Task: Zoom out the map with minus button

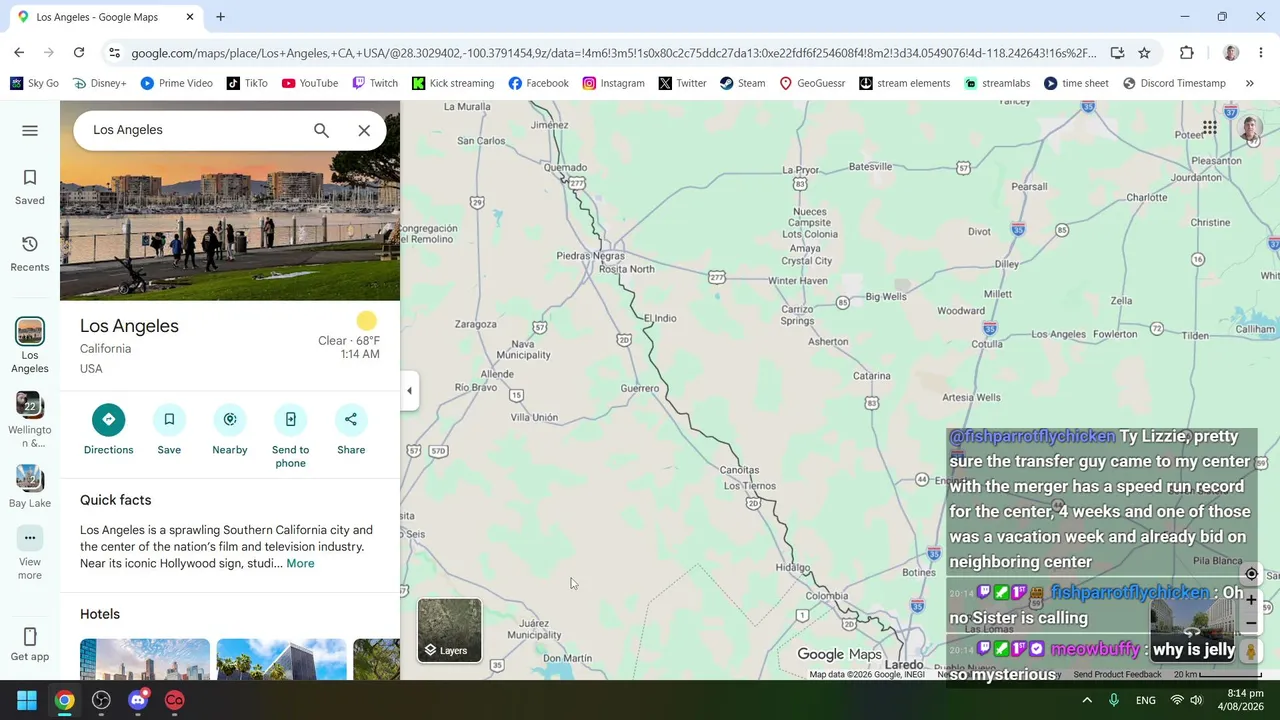Action: pos(1251,624)
